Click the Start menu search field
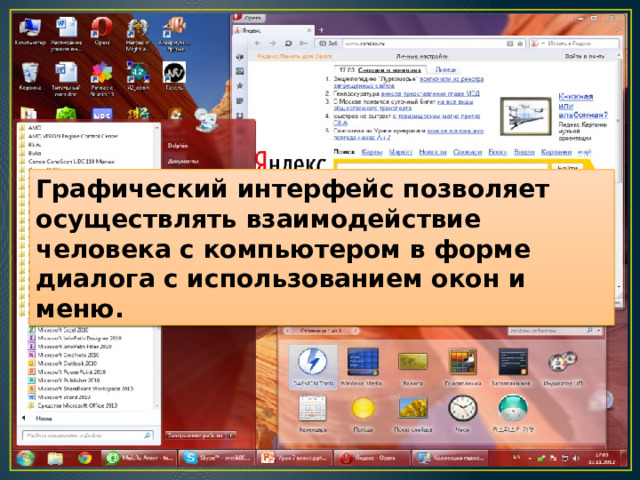Viewport: 640px width, 480px height. point(87,436)
